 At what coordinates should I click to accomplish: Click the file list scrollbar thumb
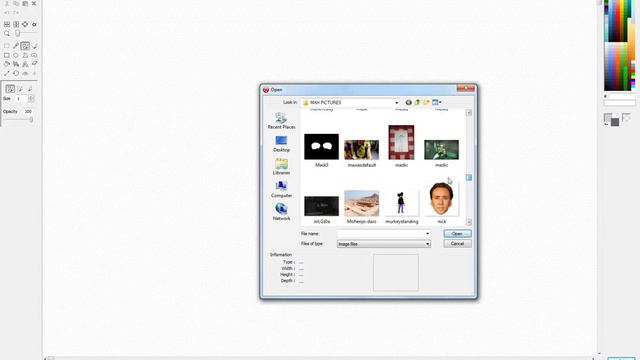(x=469, y=178)
